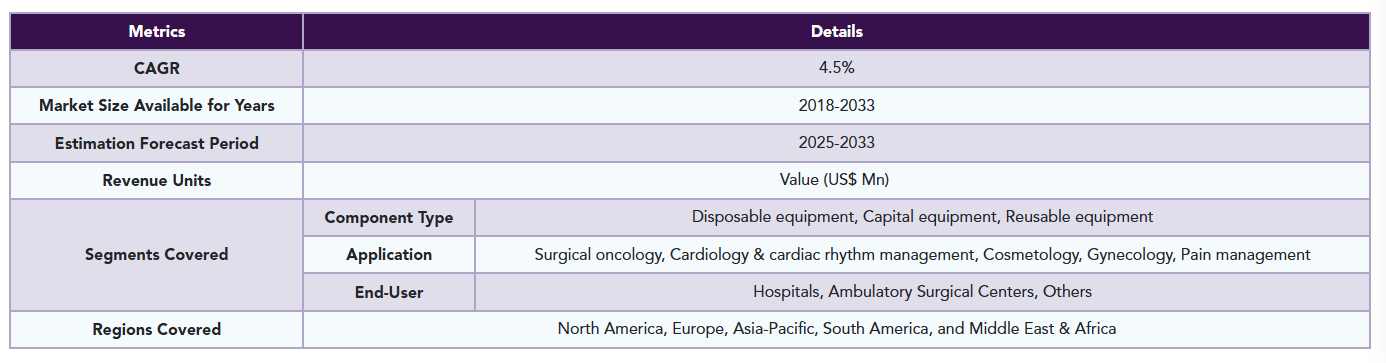Click the Surgical oncology applications text
Screen dimensions: 1386x363
click(923, 254)
